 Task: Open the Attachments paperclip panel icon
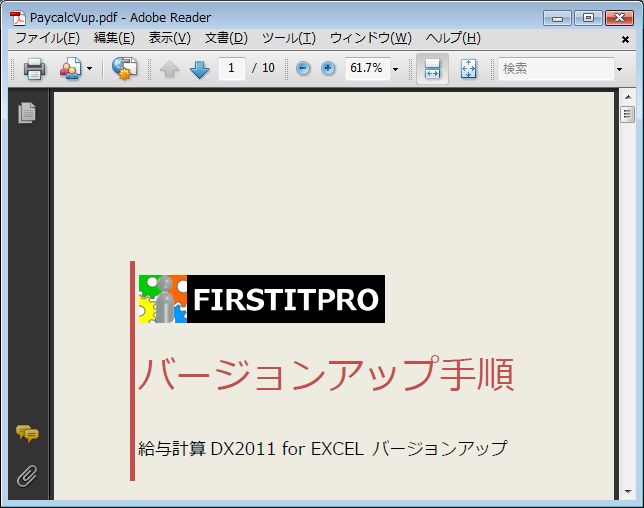coord(27,476)
